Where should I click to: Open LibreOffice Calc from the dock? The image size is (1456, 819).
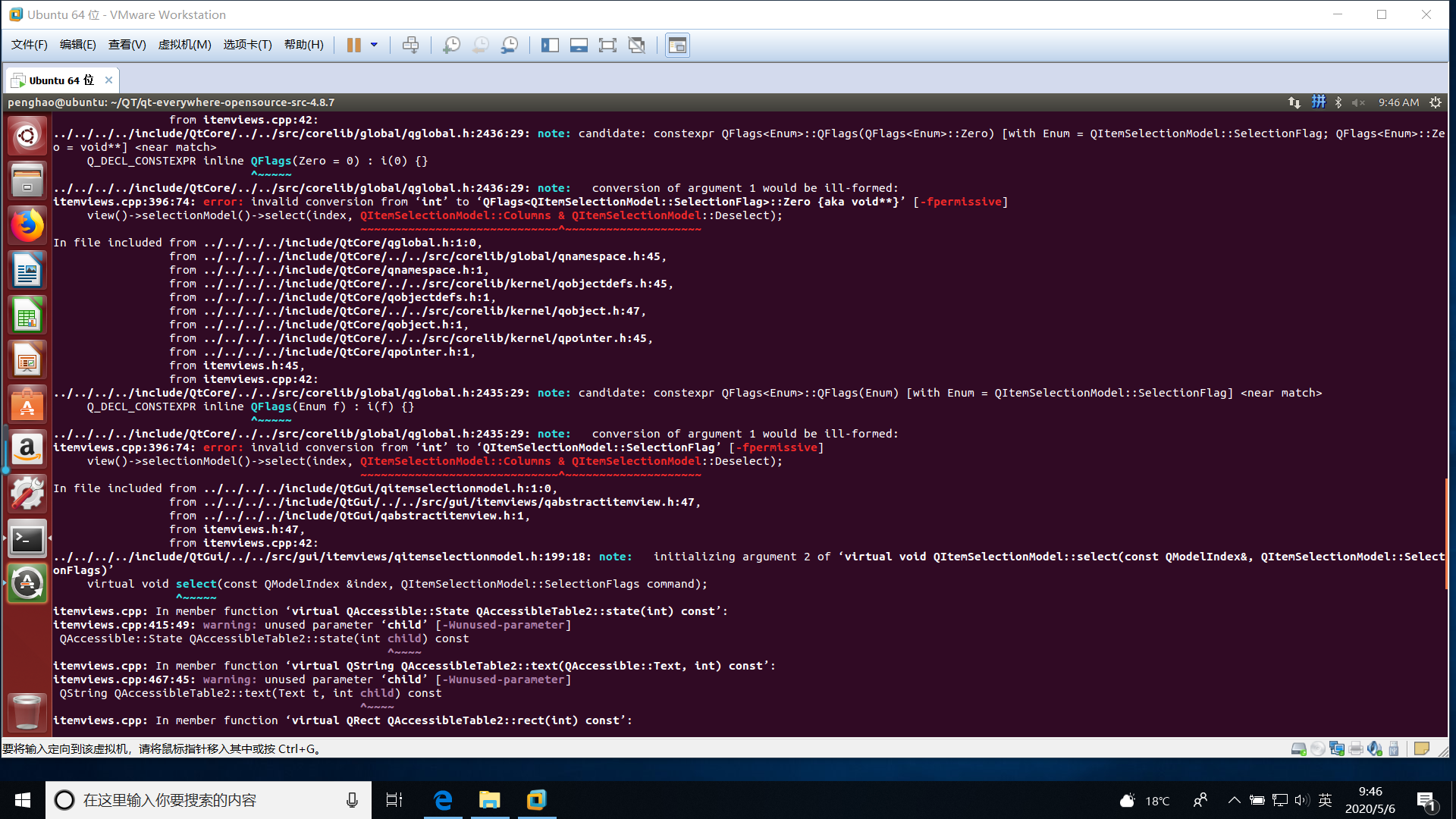(x=27, y=315)
